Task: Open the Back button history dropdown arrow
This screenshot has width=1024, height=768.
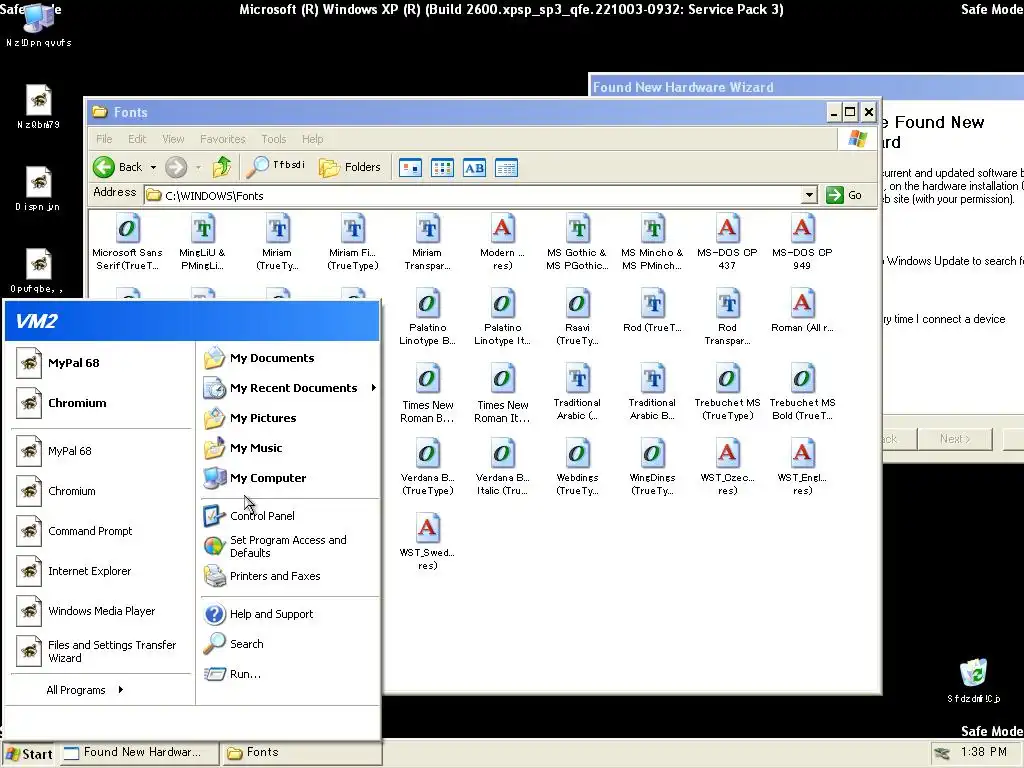Action: (153, 168)
